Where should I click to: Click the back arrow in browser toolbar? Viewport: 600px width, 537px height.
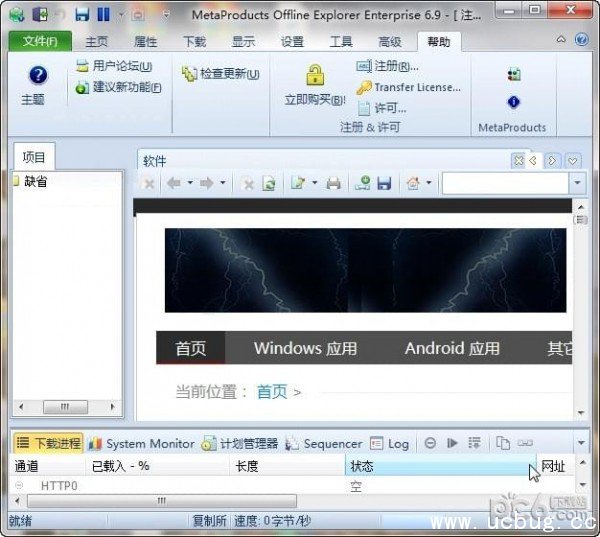click(x=173, y=184)
